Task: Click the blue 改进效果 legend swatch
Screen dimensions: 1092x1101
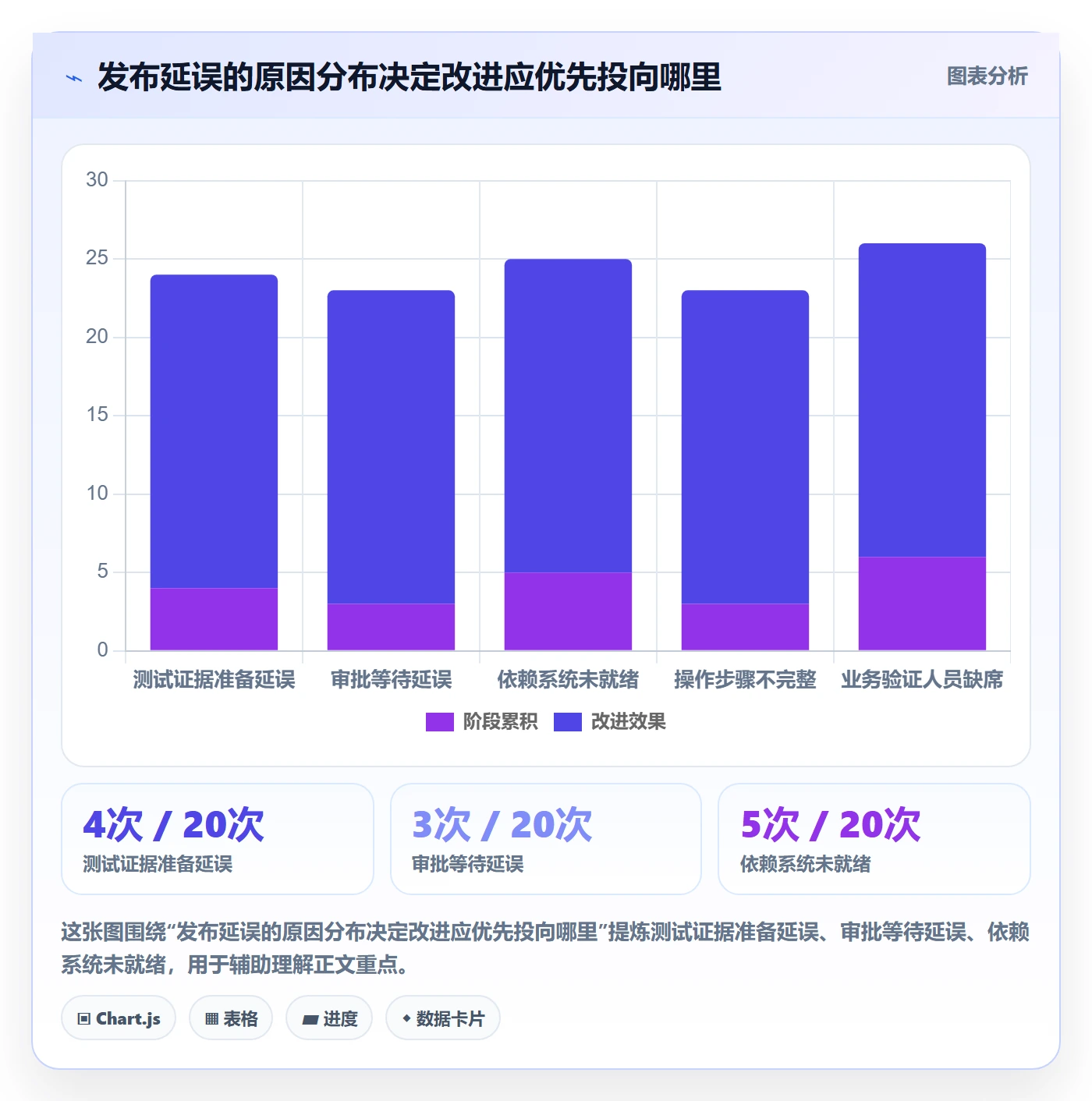Action: (567, 722)
